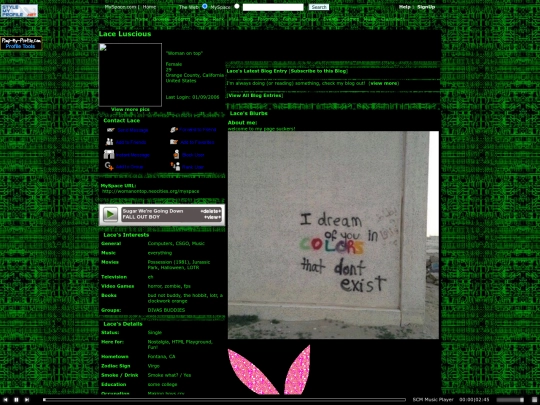The image size is (540, 405).
Task: Click the SCM Music Player label
Action: pos(433,399)
